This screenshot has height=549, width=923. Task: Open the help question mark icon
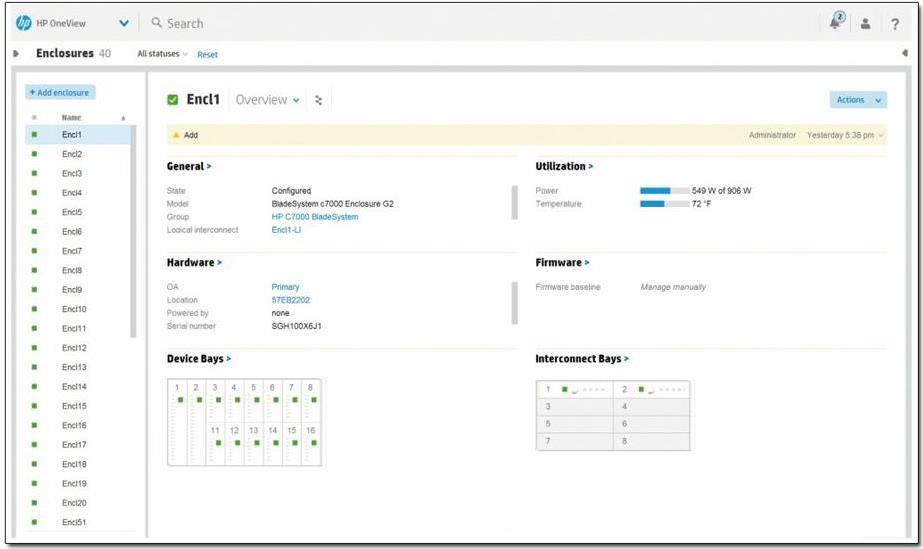point(895,24)
